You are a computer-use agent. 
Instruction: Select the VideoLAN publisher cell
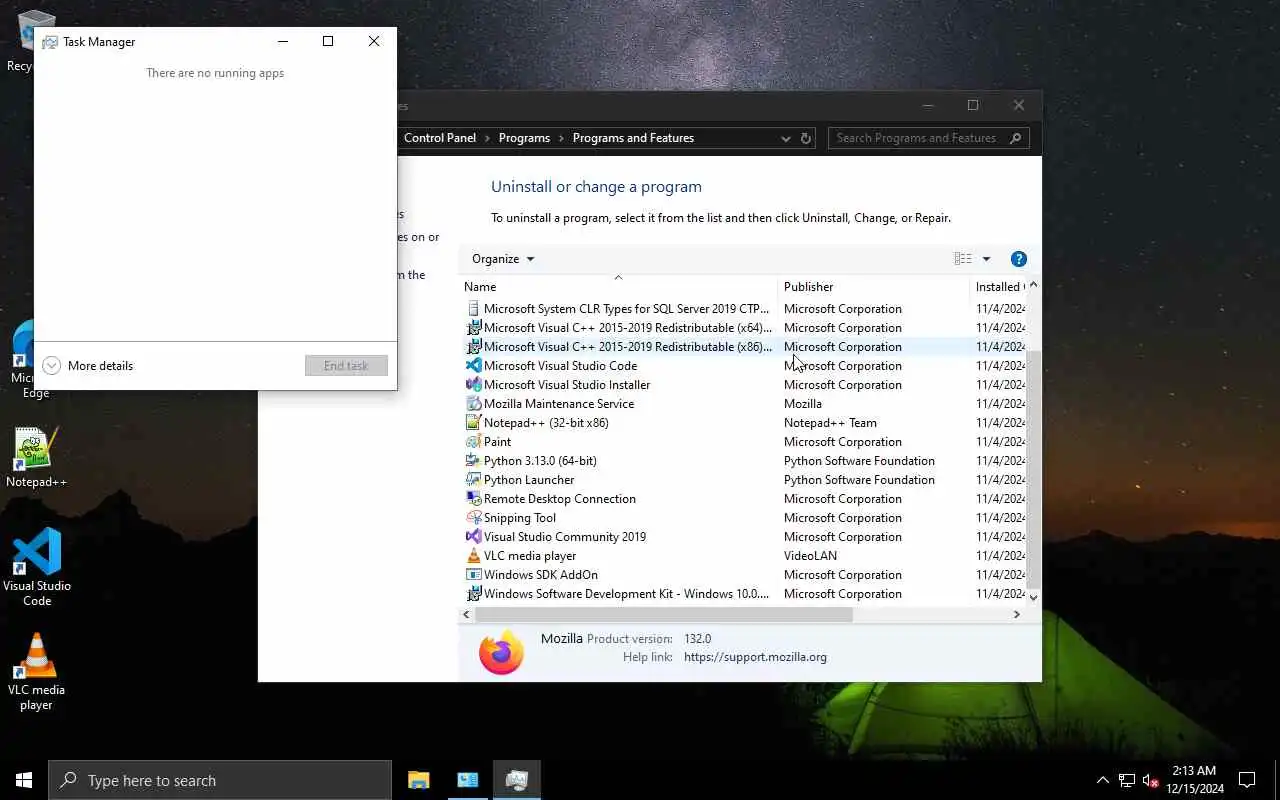click(811, 556)
